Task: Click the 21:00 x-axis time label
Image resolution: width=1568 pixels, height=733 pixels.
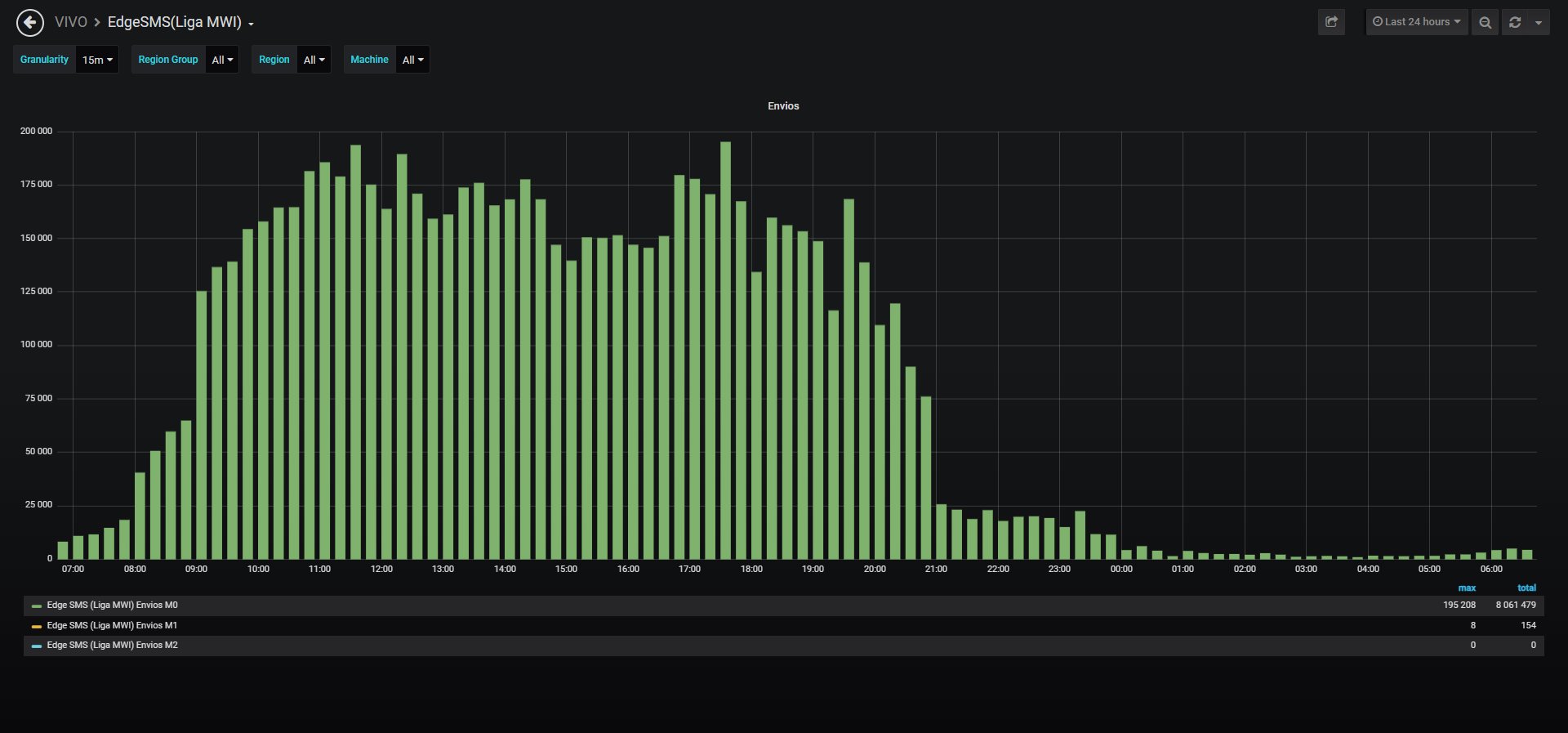Action: coord(936,570)
